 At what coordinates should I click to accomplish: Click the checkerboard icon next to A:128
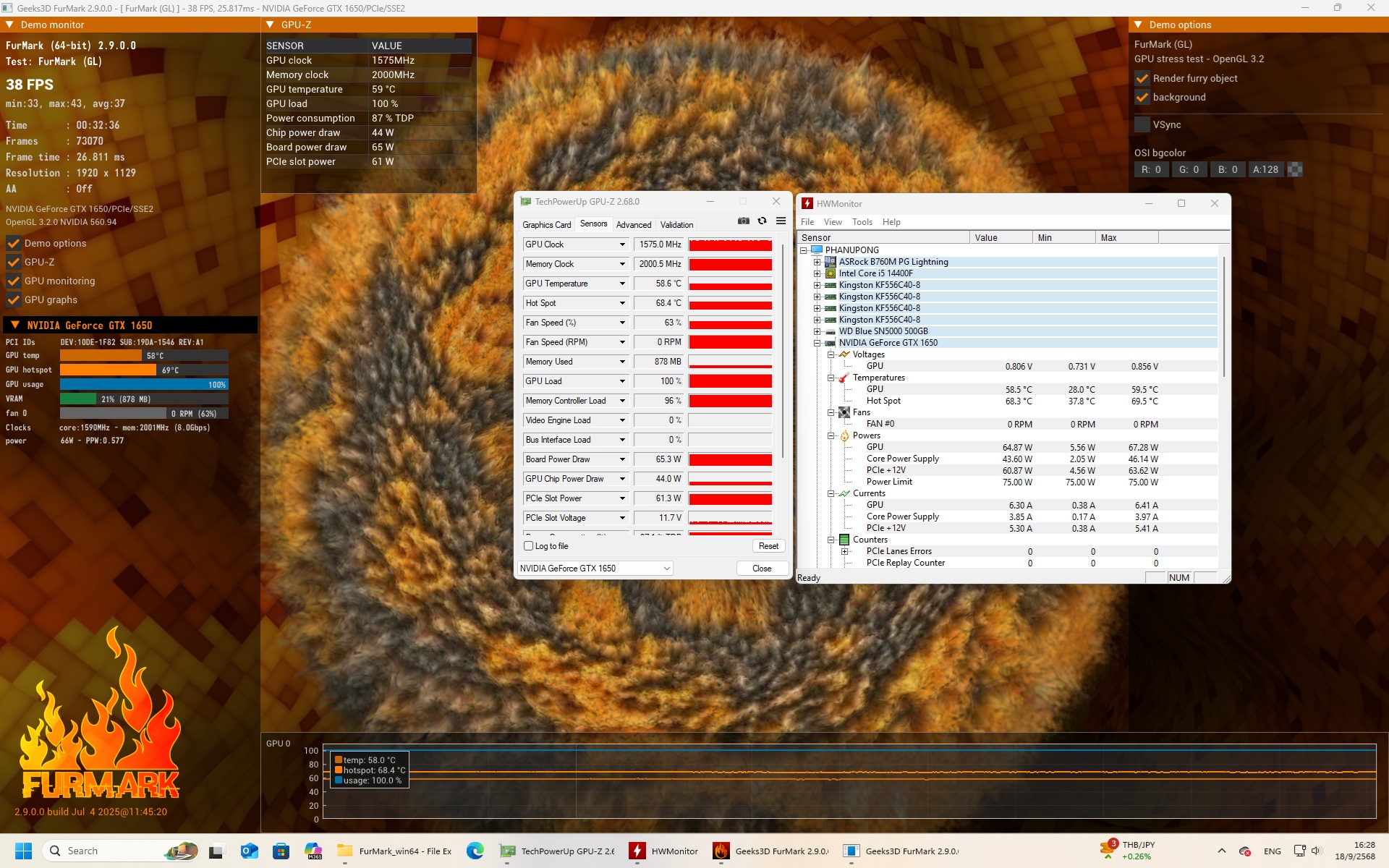point(1295,169)
